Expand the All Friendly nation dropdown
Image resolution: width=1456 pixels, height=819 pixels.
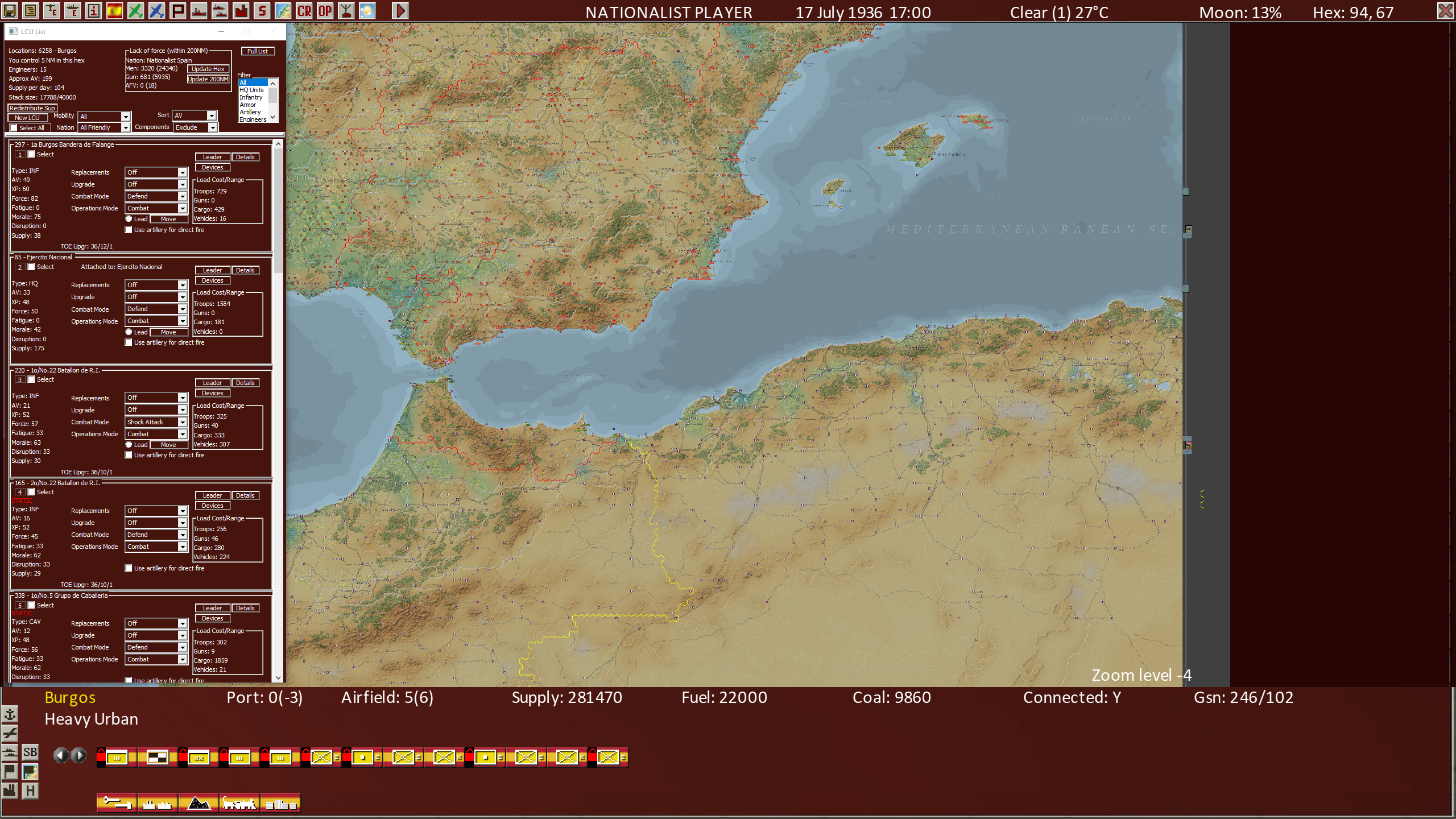[x=125, y=127]
